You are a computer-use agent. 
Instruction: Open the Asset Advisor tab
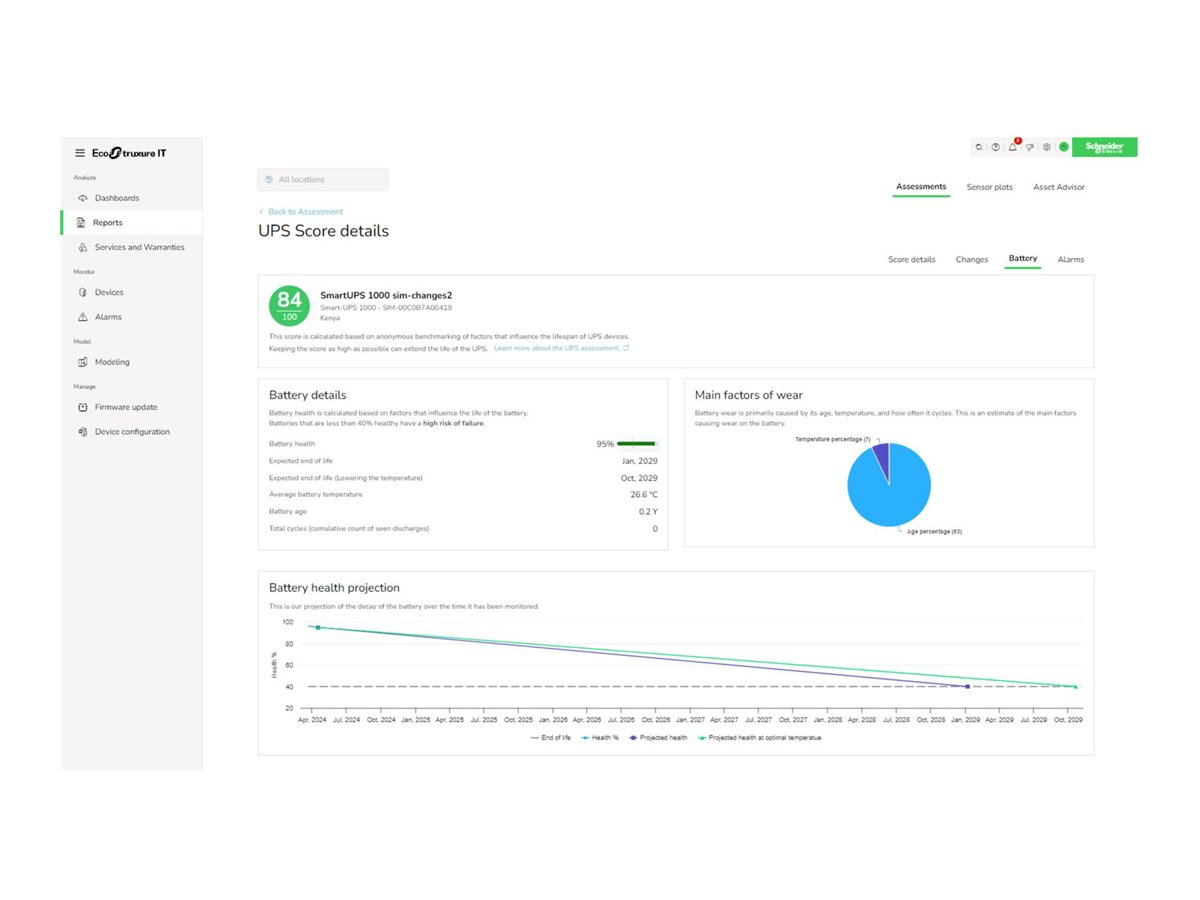1058,187
